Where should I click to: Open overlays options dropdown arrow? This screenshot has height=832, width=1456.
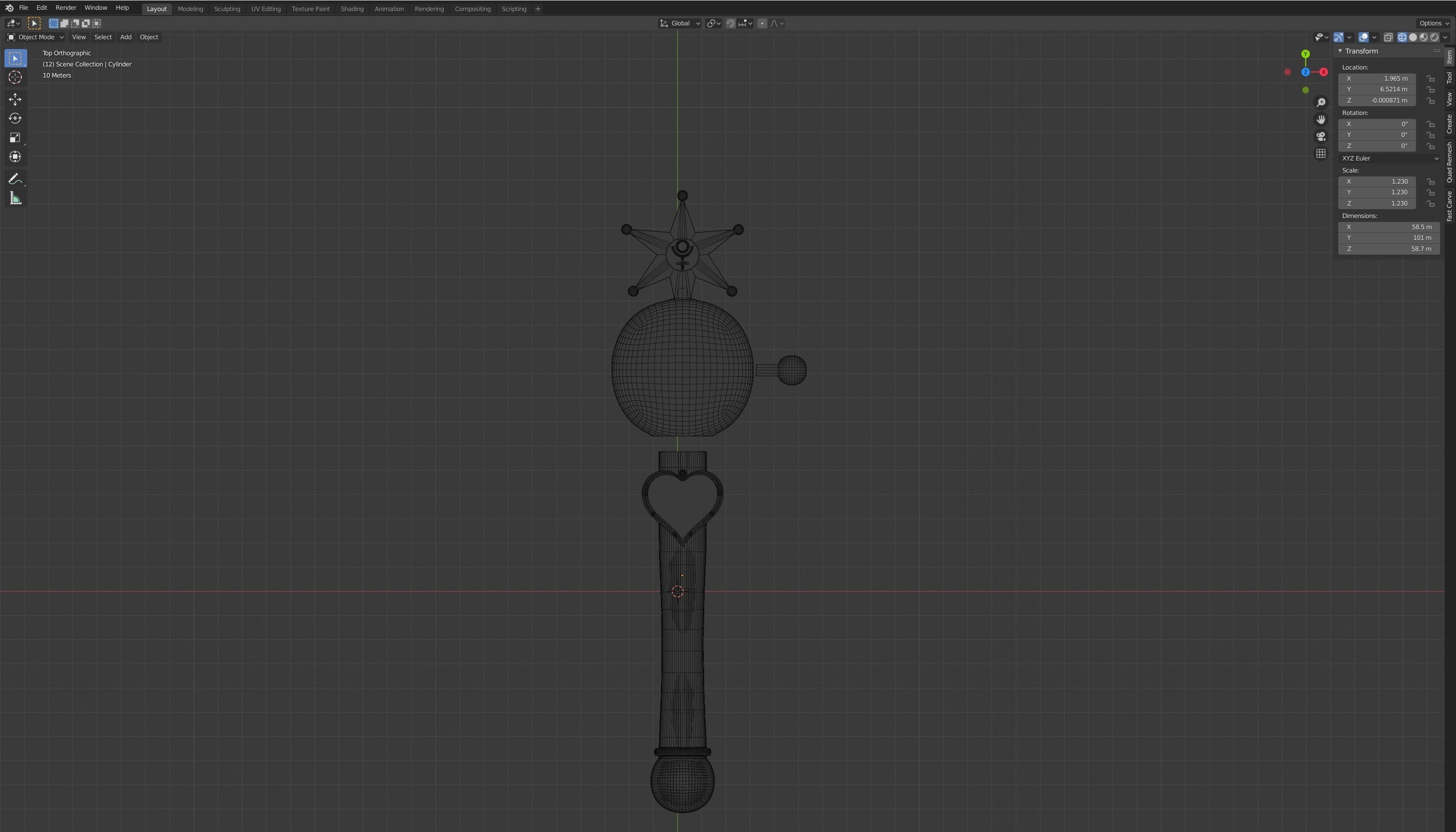[x=1374, y=37]
